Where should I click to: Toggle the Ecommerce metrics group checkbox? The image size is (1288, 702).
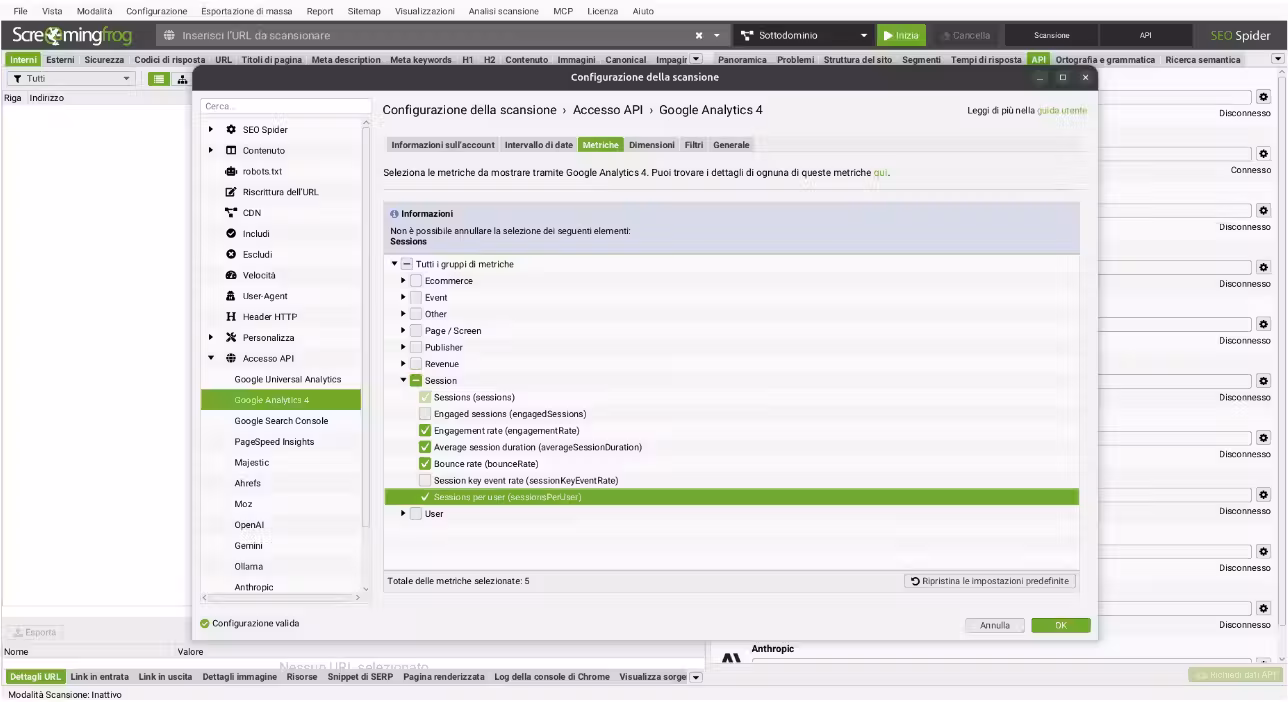(x=416, y=281)
